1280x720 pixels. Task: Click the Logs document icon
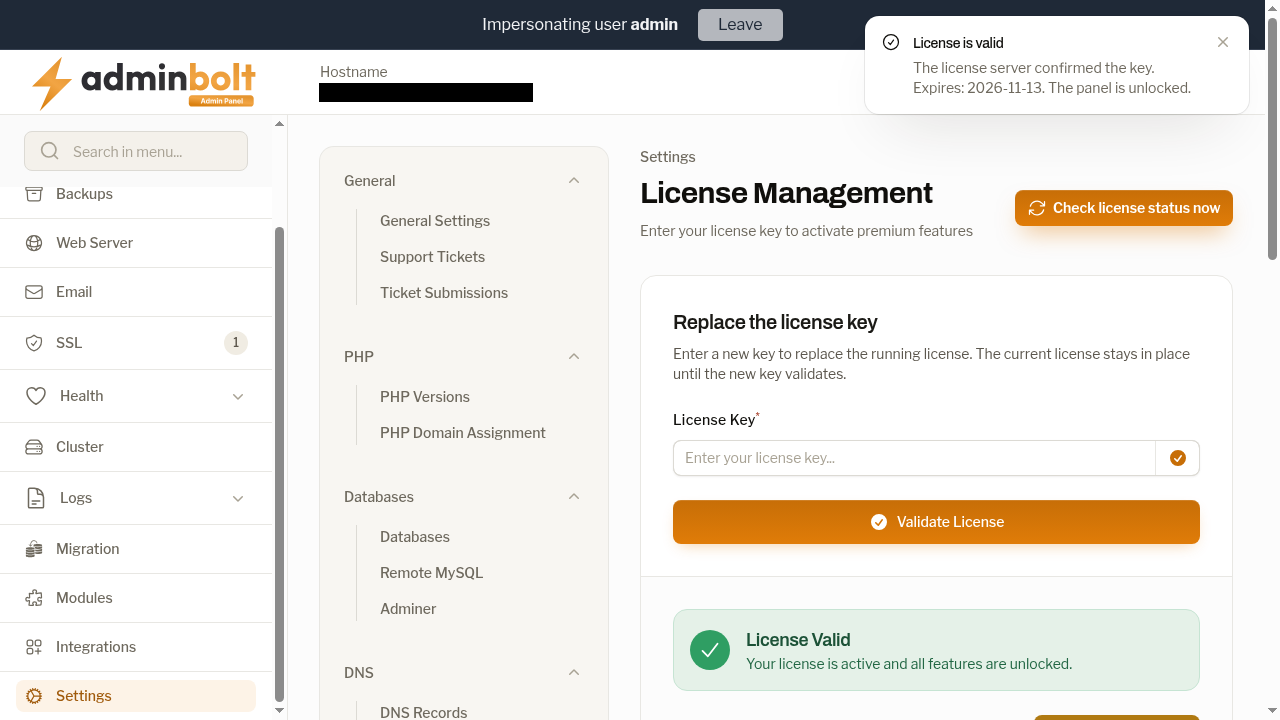(x=36, y=498)
